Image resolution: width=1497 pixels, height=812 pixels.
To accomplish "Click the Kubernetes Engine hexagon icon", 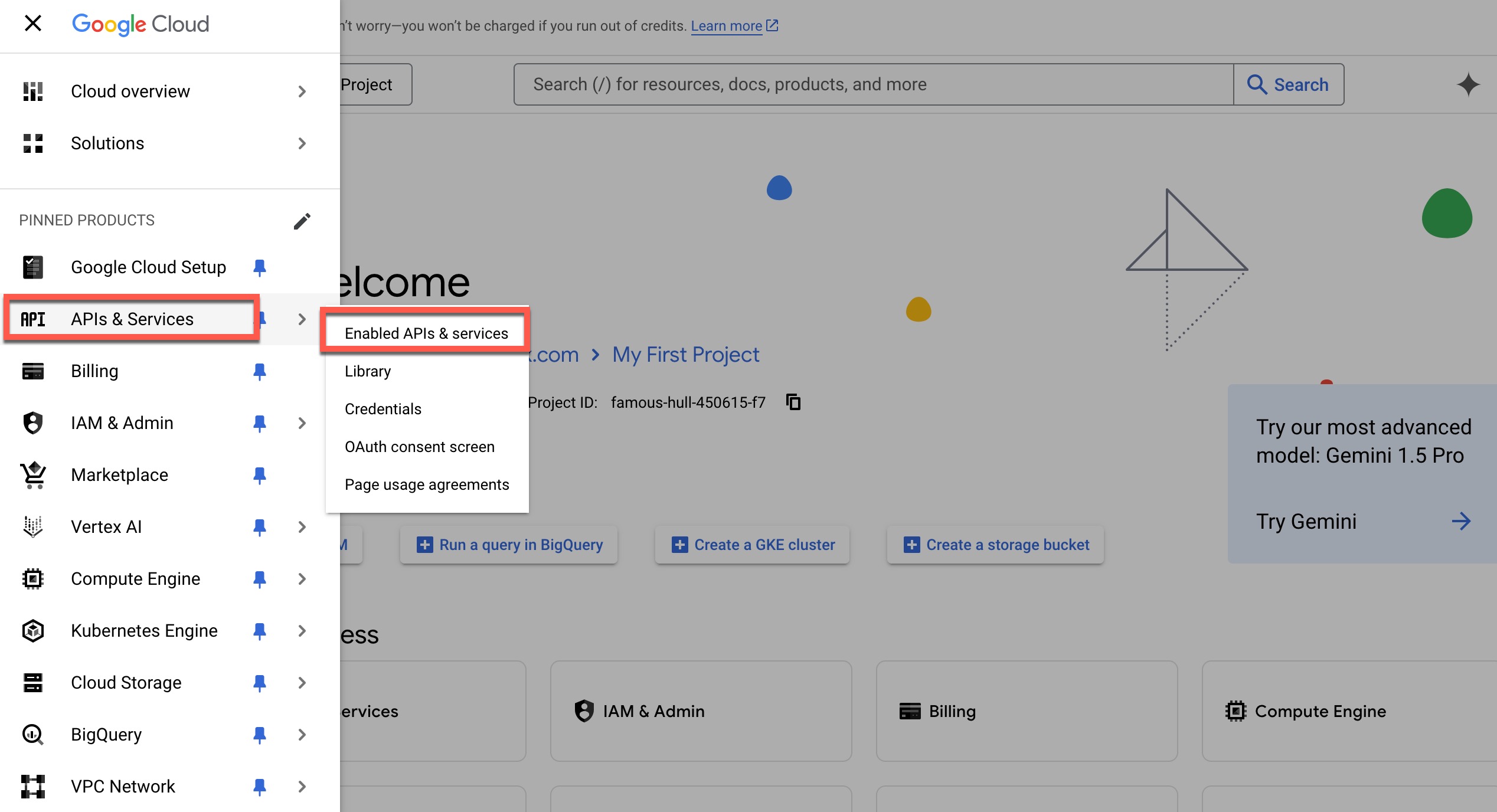I will (x=33, y=630).
